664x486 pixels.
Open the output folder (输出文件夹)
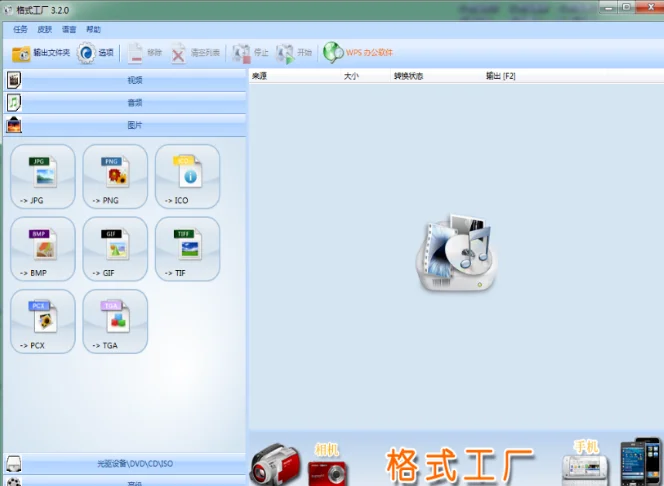[41, 53]
